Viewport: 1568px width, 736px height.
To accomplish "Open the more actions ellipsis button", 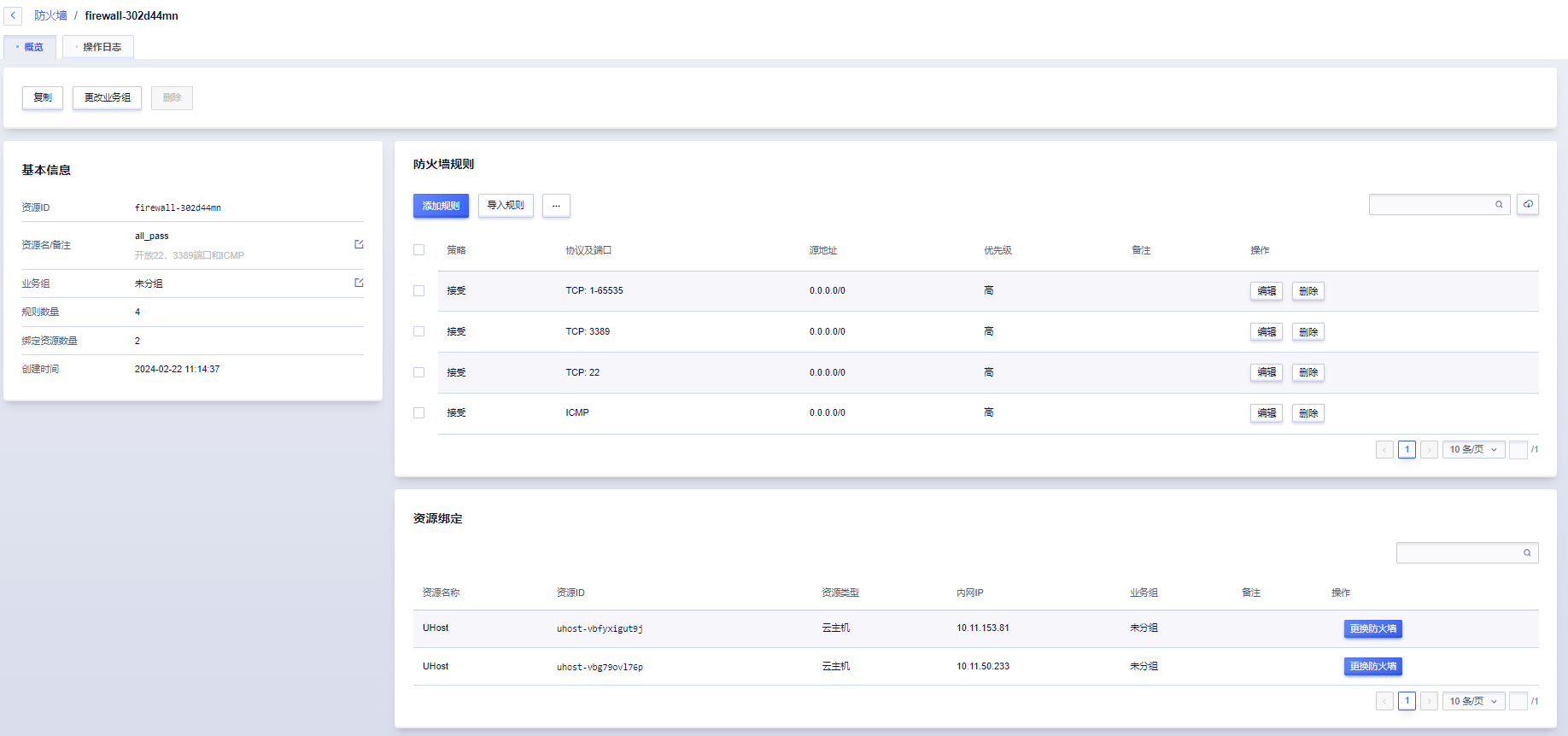I will tap(556, 206).
